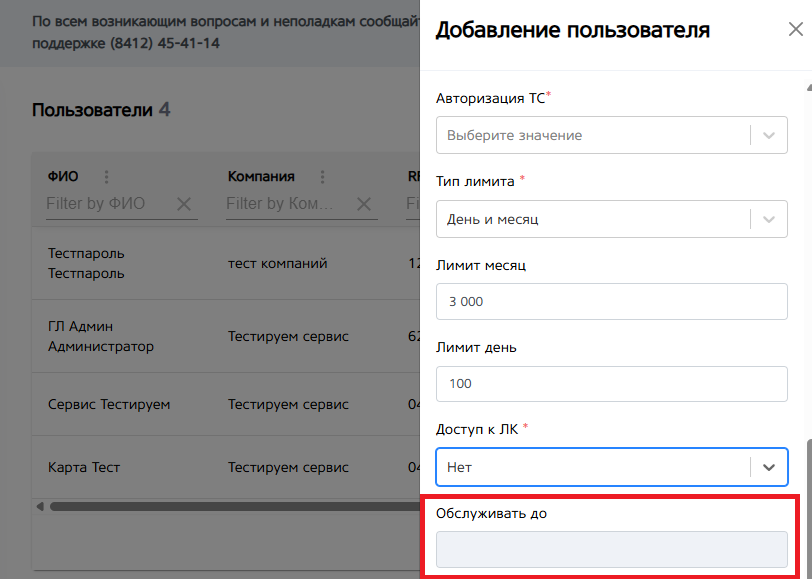The width and height of the screenshot is (812, 579).
Task: Click the Filter by ФИО input
Action: [x=109, y=204]
